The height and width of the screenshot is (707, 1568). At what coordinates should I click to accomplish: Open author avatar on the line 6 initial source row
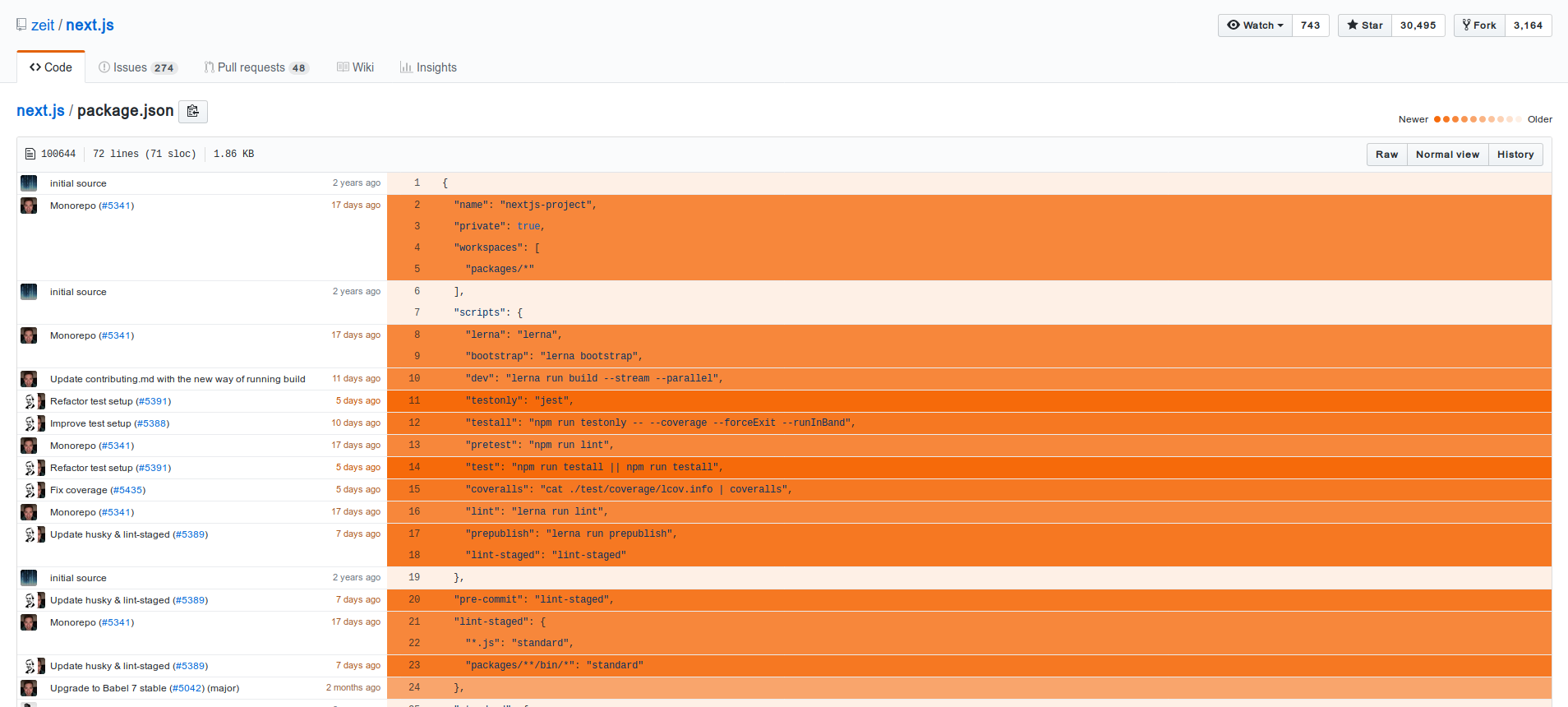pos(29,292)
